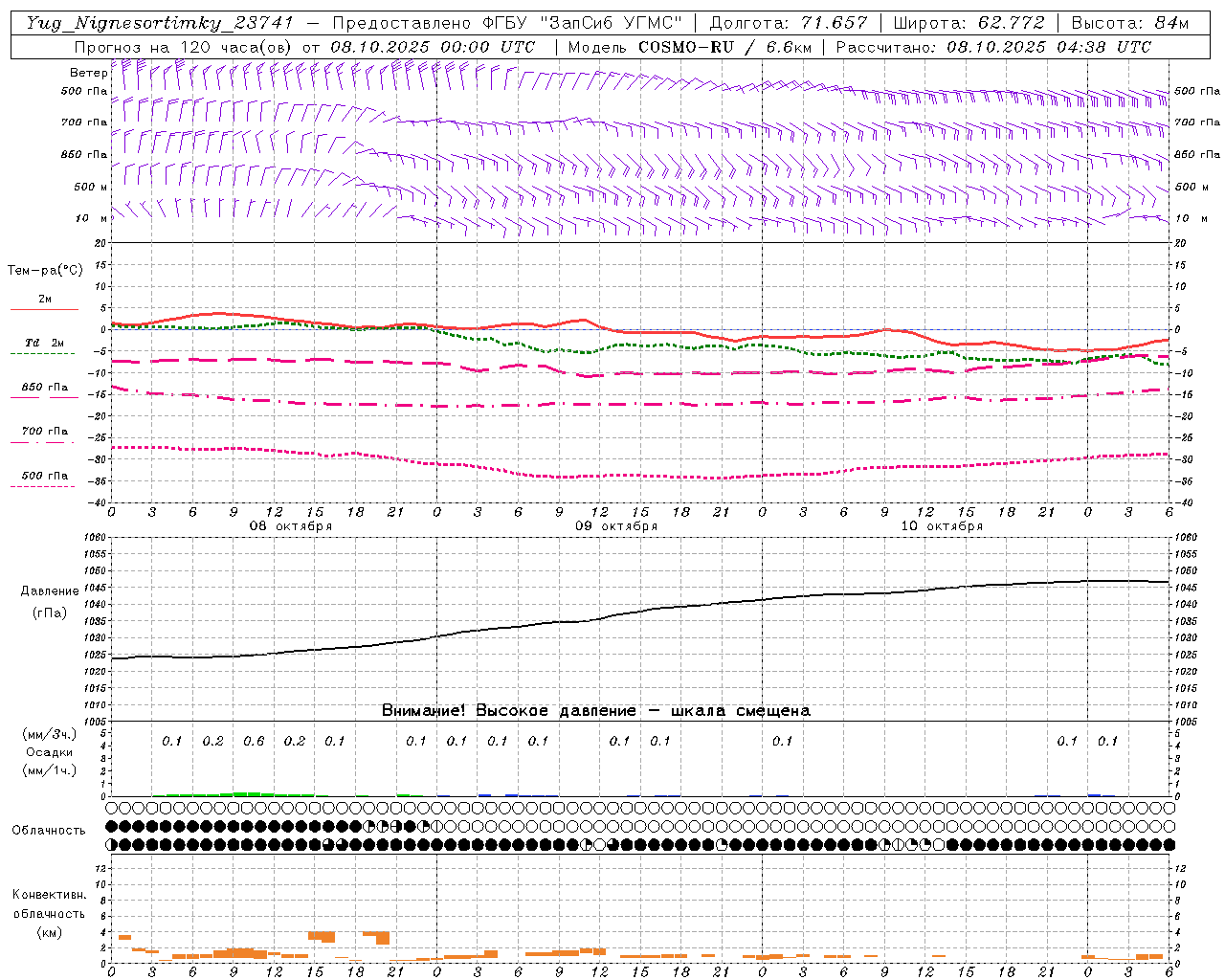Click the 'Тем-ра(°C)' temperature label
Viewport: 1225px width, 980px height.
(x=45, y=270)
